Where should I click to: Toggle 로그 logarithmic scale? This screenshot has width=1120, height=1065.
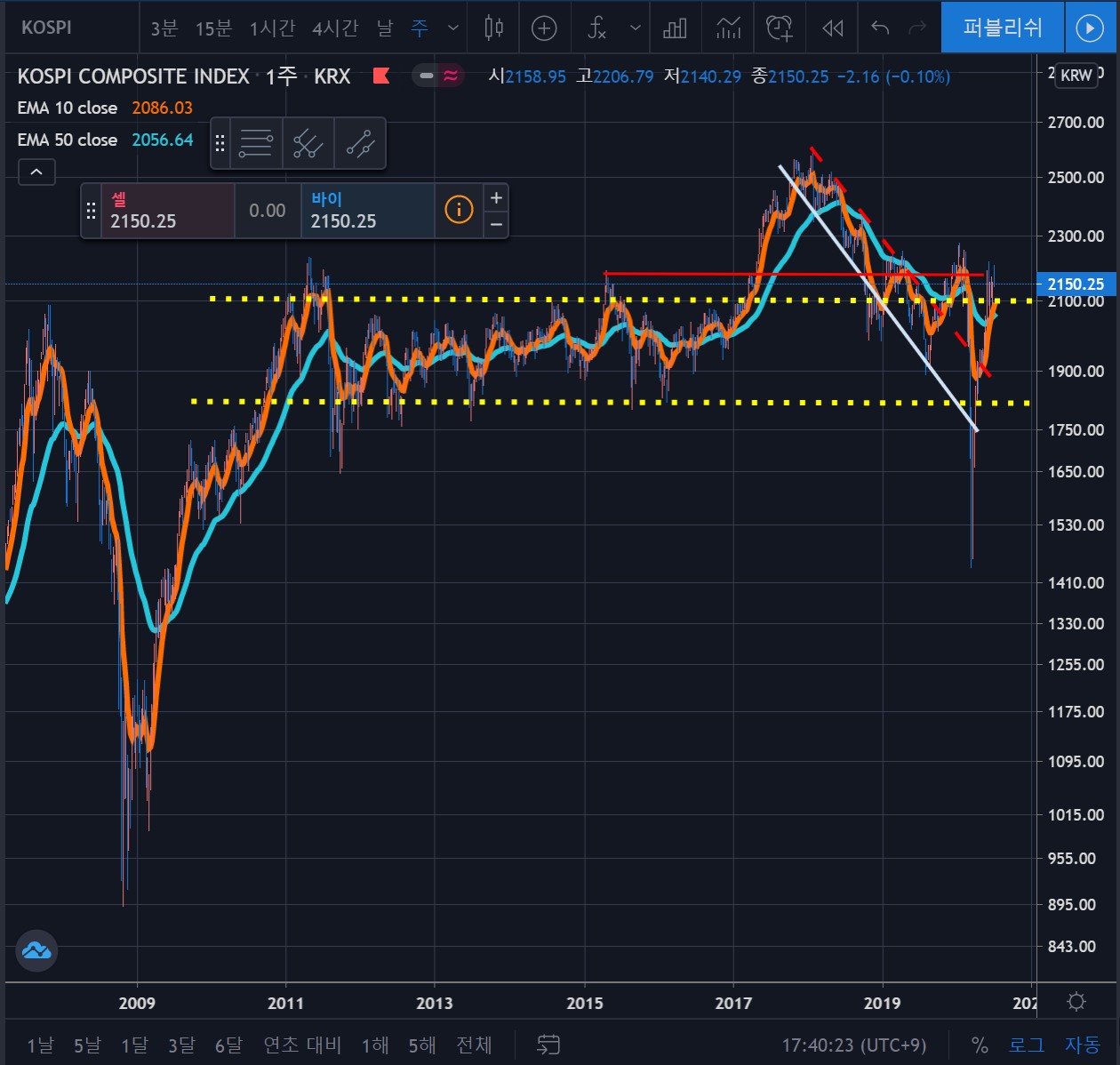tap(1027, 1045)
